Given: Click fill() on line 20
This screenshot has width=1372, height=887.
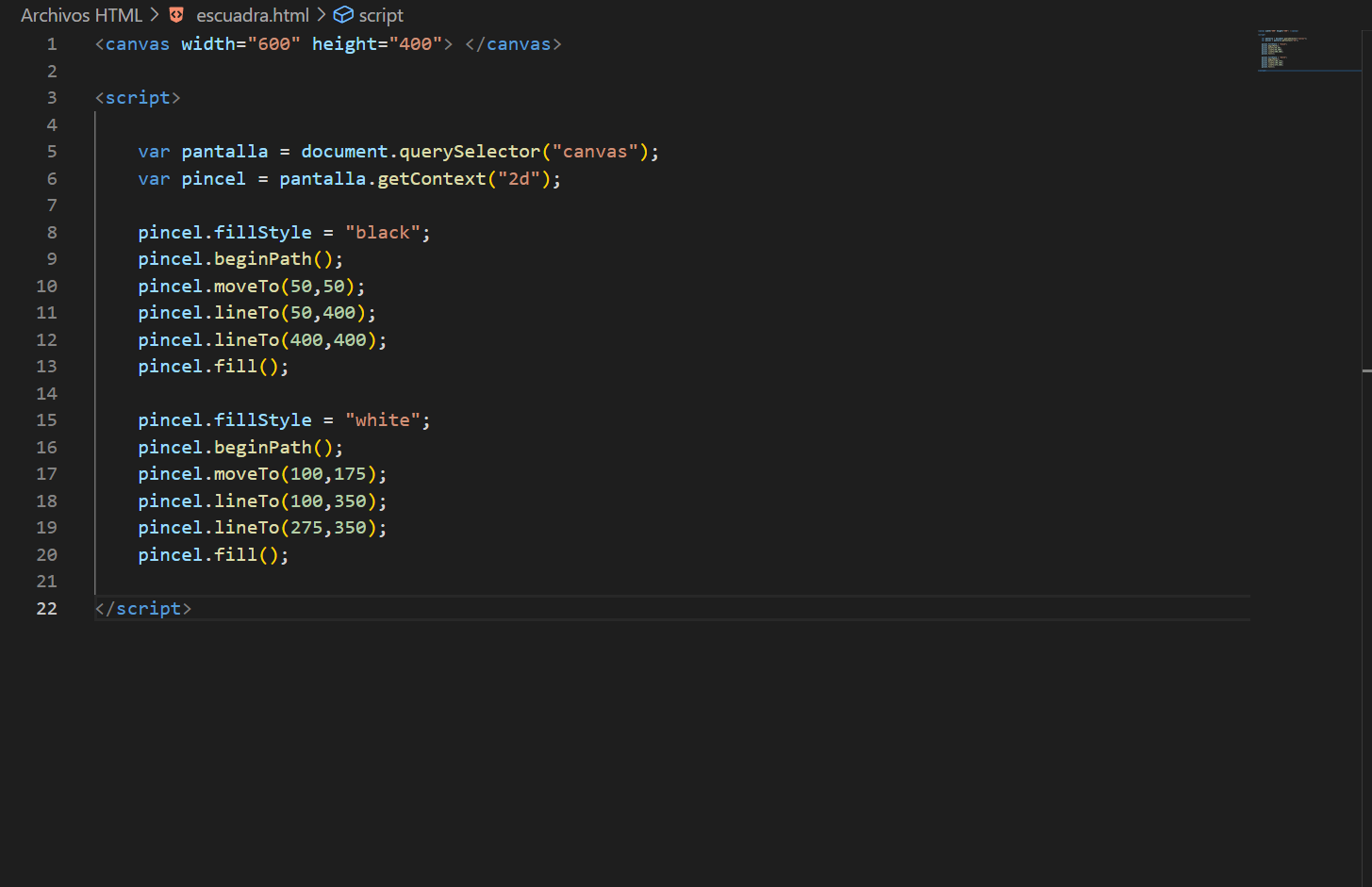Looking at the screenshot, I should point(246,555).
